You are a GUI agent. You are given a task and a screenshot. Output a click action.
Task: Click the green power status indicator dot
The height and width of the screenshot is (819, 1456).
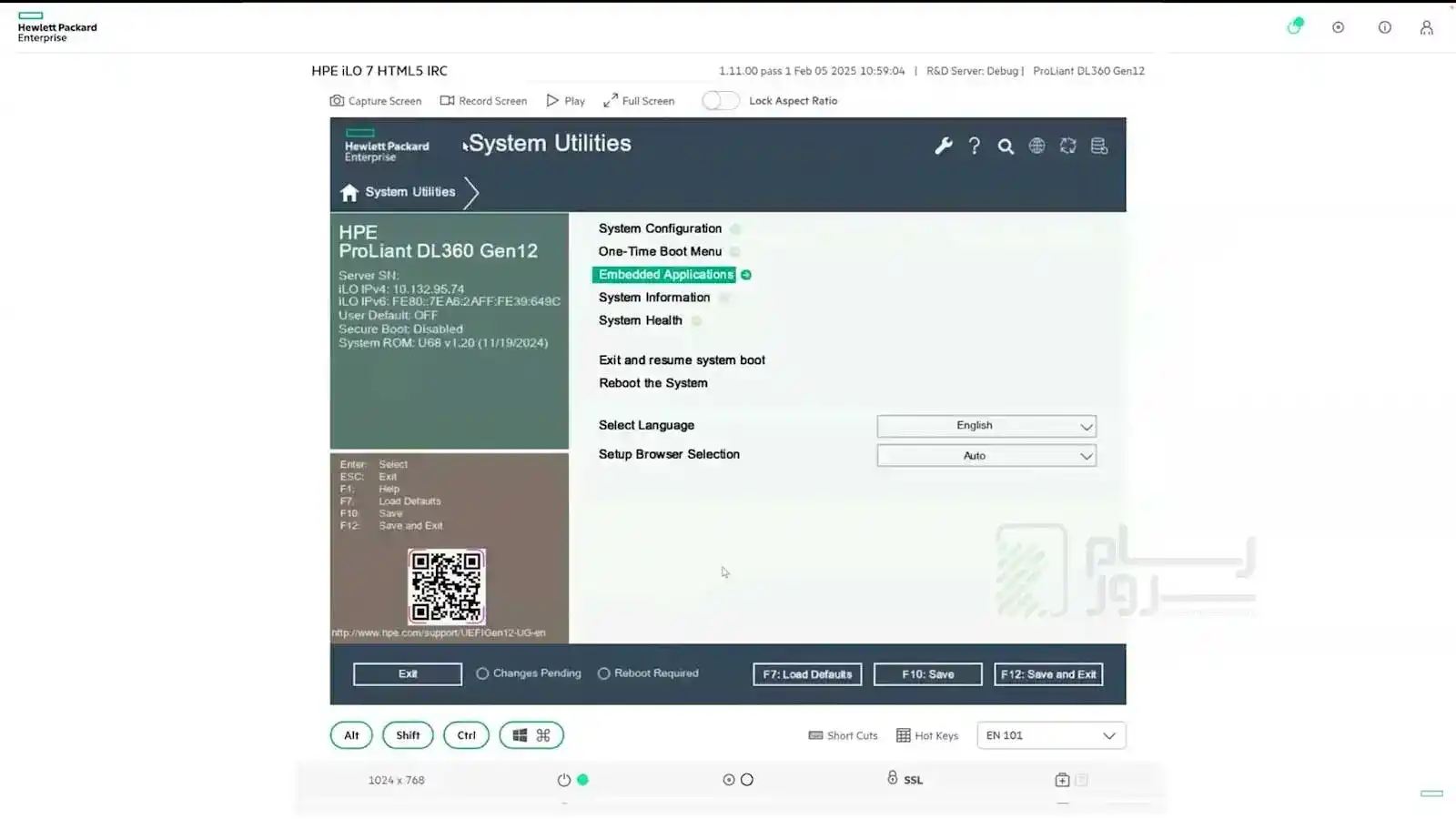[x=583, y=780]
